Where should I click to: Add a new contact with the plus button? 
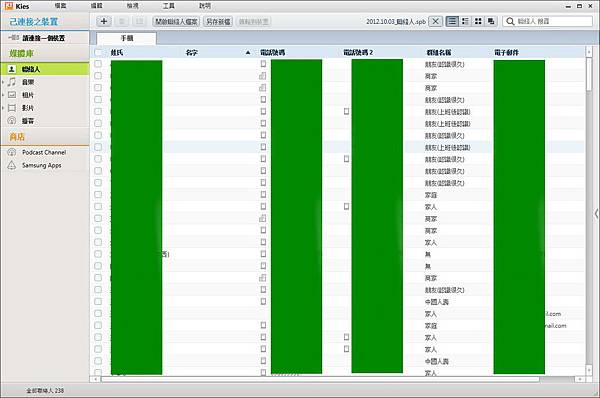pos(104,21)
